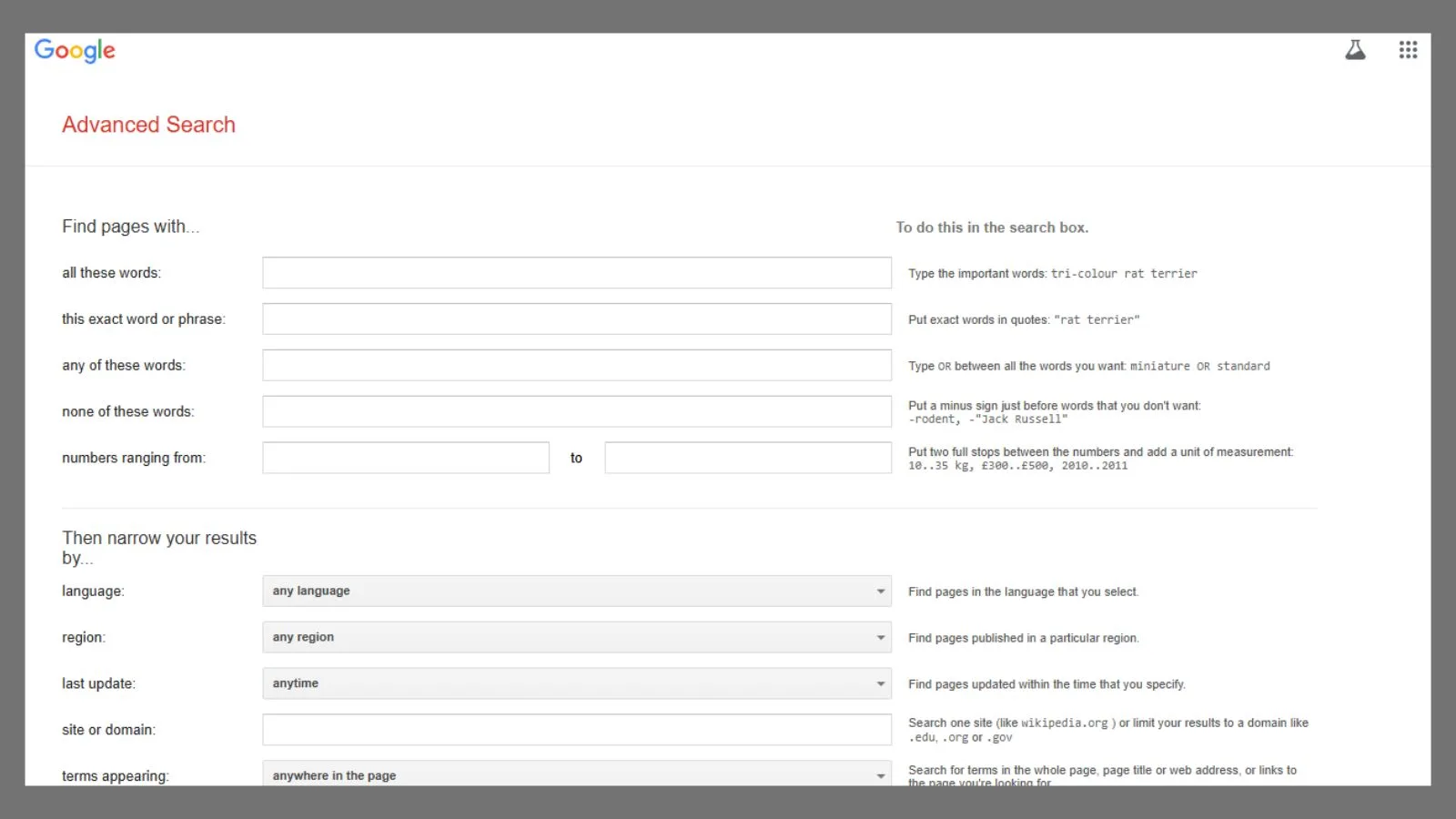The width and height of the screenshot is (1456, 819).
Task: Click the 'Advanced Search' page heading
Action: tap(148, 125)
